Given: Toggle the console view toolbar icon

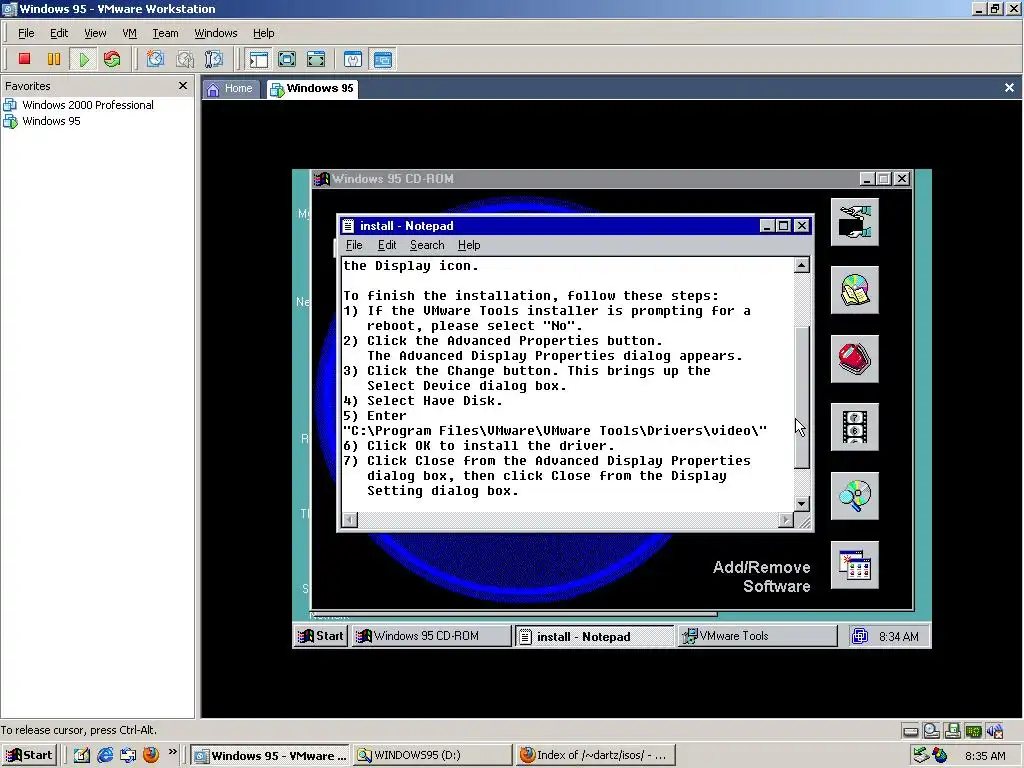Looking at the screenshot, I should point(383,59).
